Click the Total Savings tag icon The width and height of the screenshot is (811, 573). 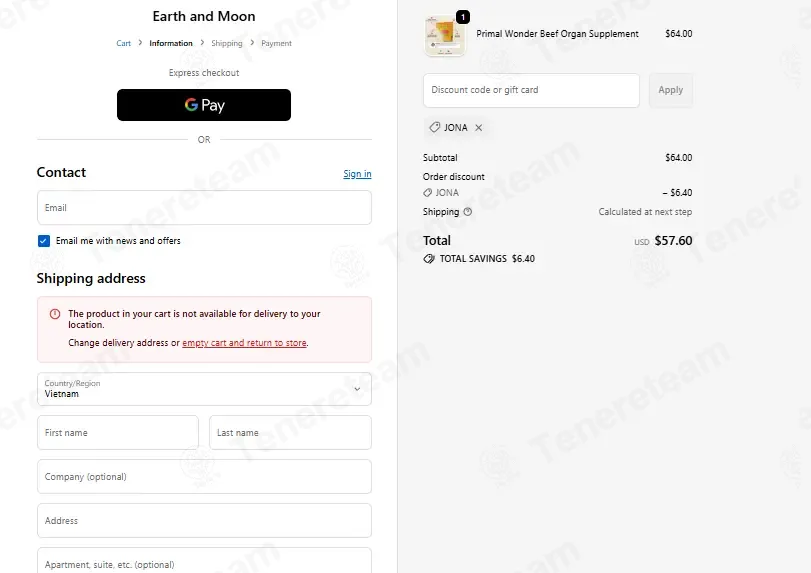[x=429, y=259]
